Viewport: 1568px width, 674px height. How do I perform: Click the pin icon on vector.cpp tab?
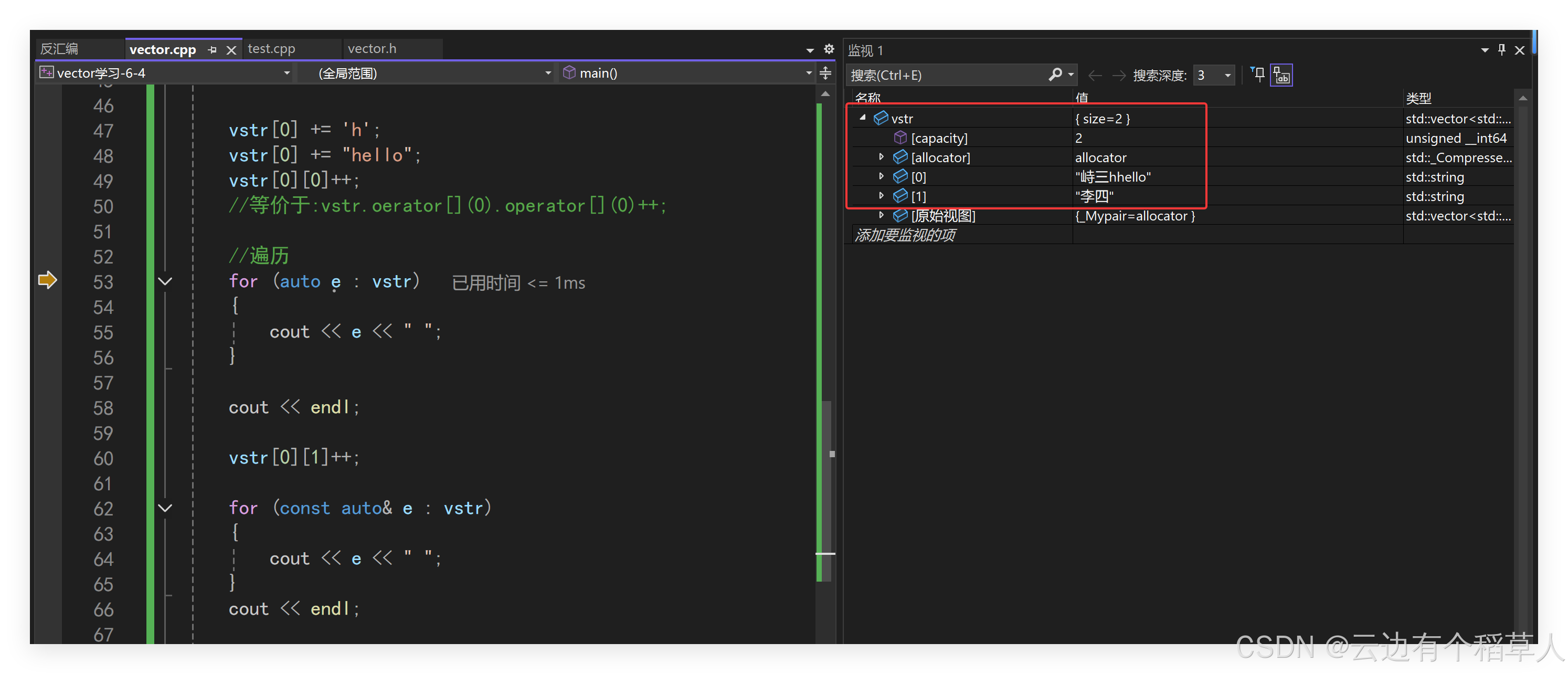tap(212, 50)
